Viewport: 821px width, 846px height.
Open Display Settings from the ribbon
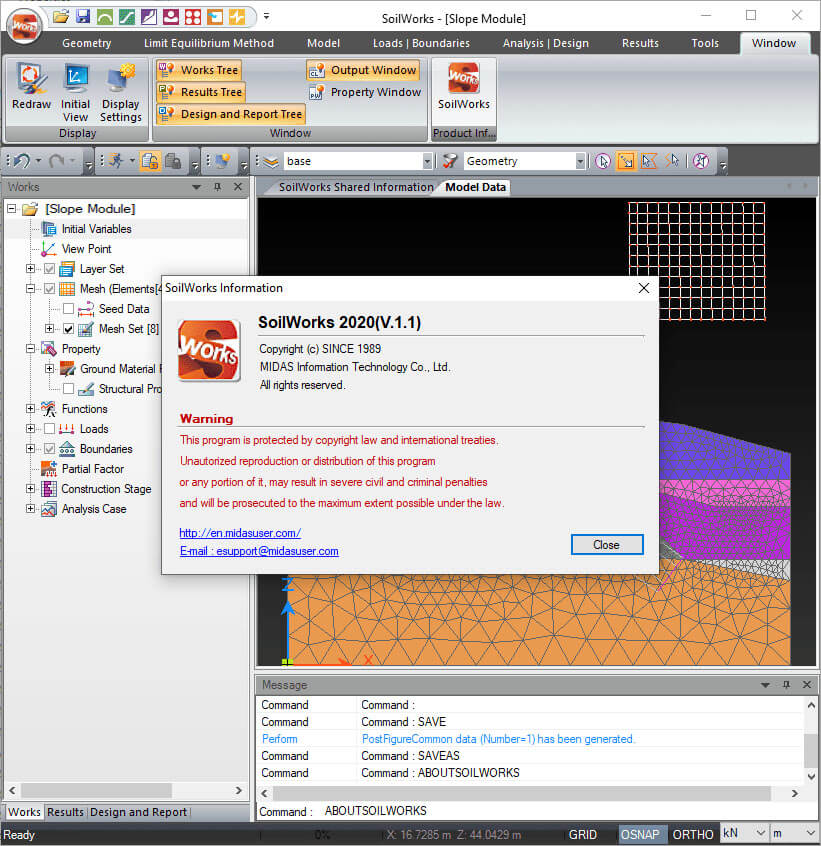coord(120,78)
